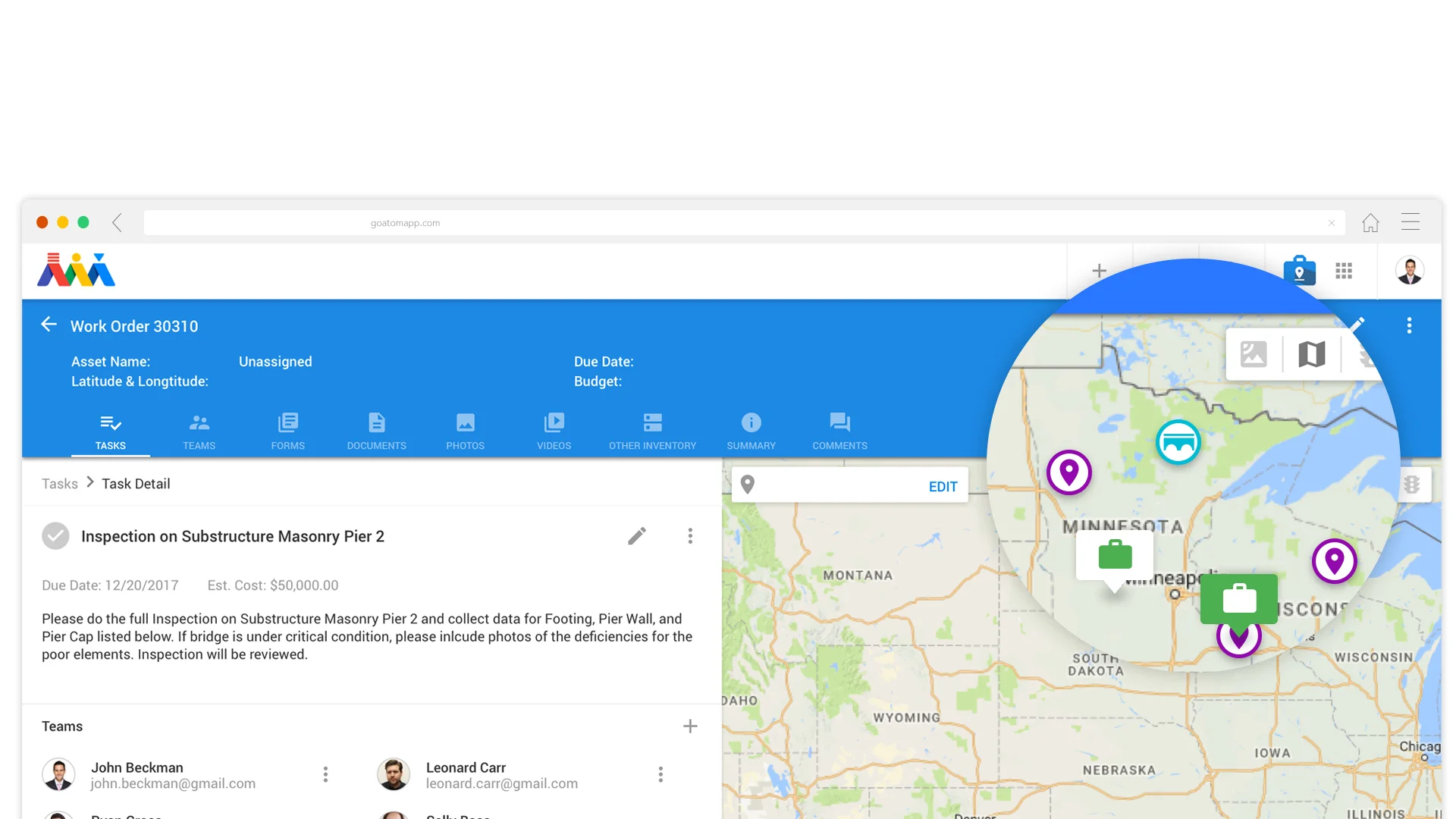Click the Atom app logo
The width and height of the screenshot is (1456, 819).
click(x=76, y=270)
